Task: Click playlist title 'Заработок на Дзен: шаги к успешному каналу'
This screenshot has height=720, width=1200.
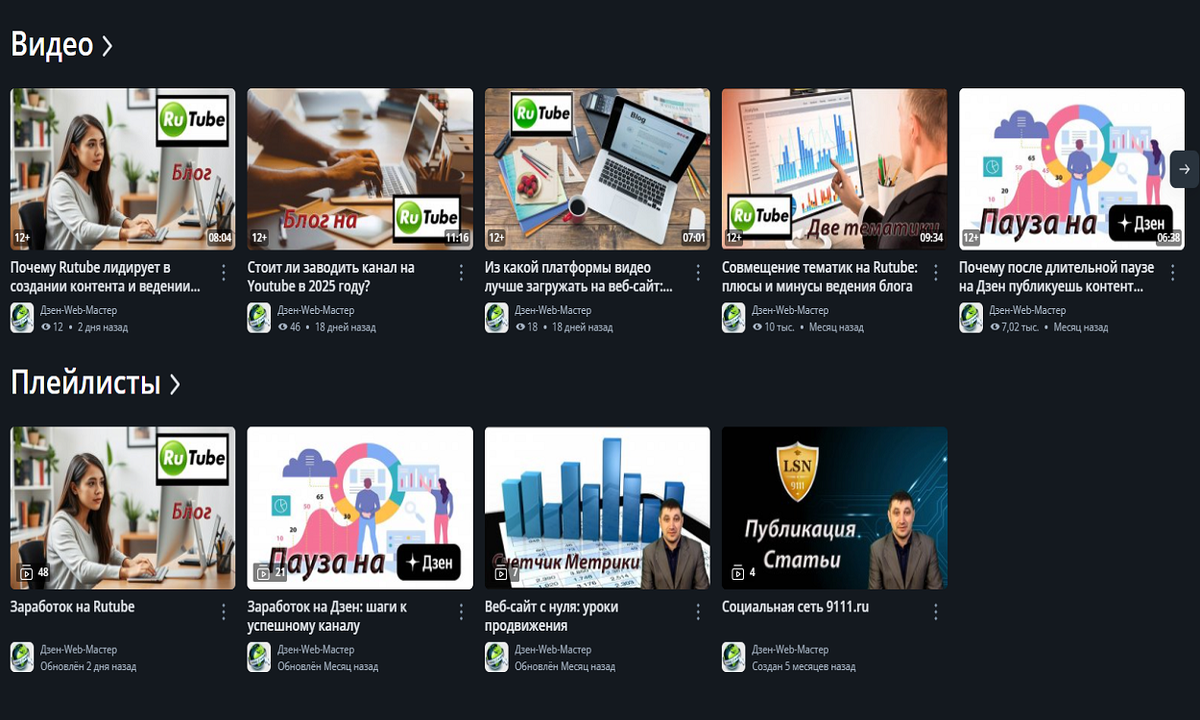Action: (327, 616)
